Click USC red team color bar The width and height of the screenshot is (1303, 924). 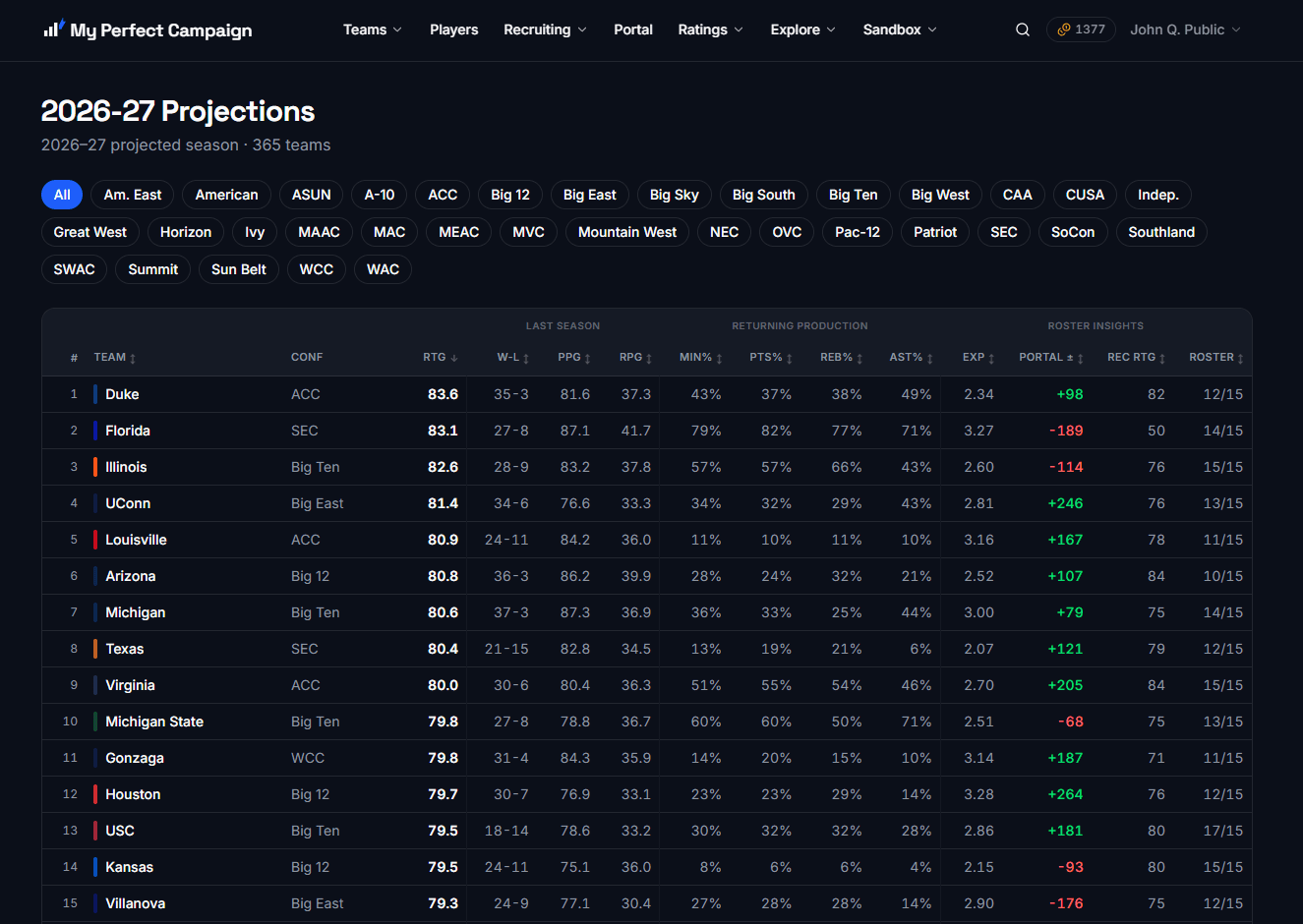[x=95, y=831]
